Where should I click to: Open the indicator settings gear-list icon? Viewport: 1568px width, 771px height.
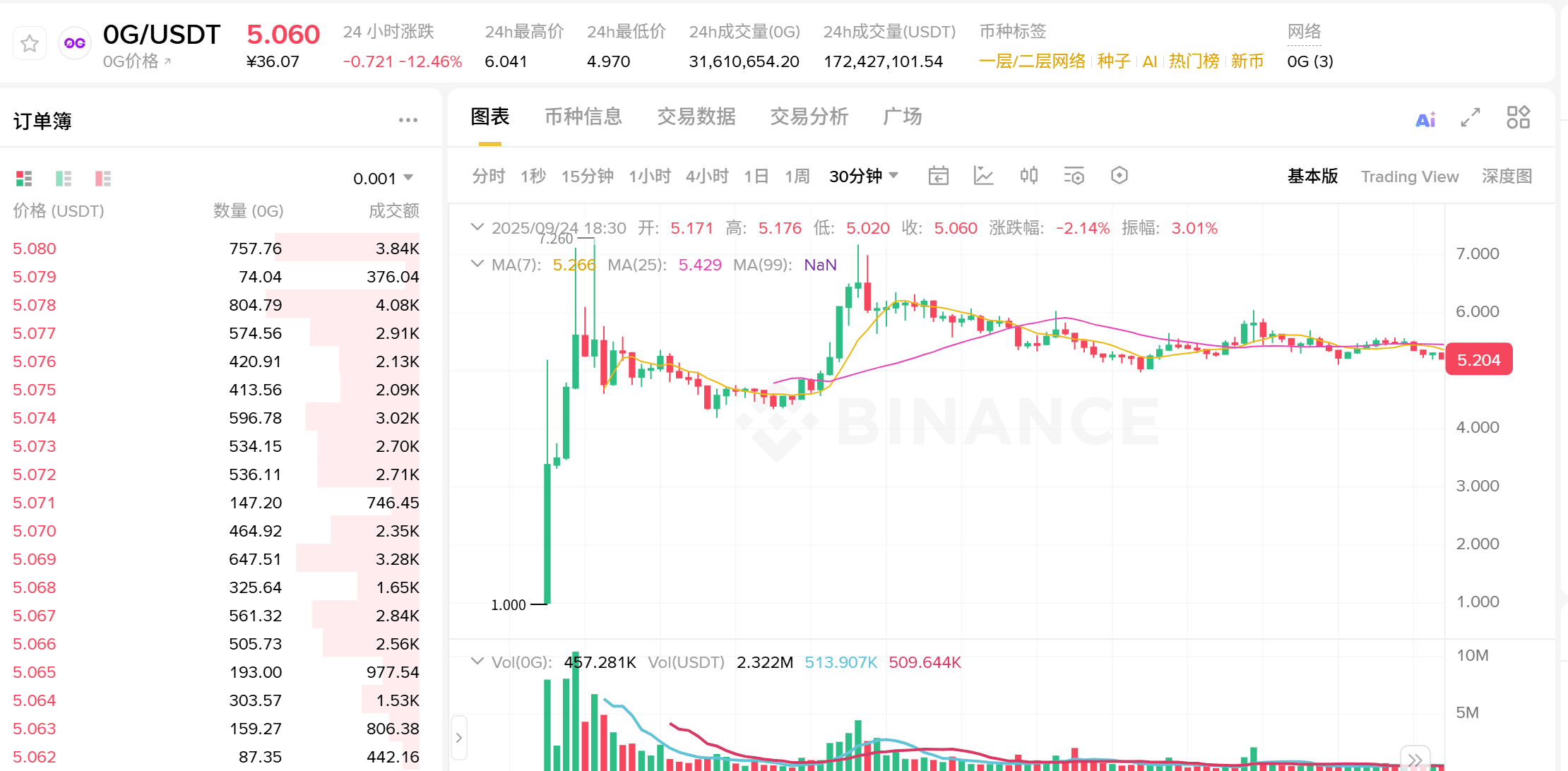click(x=1074, y=176)
